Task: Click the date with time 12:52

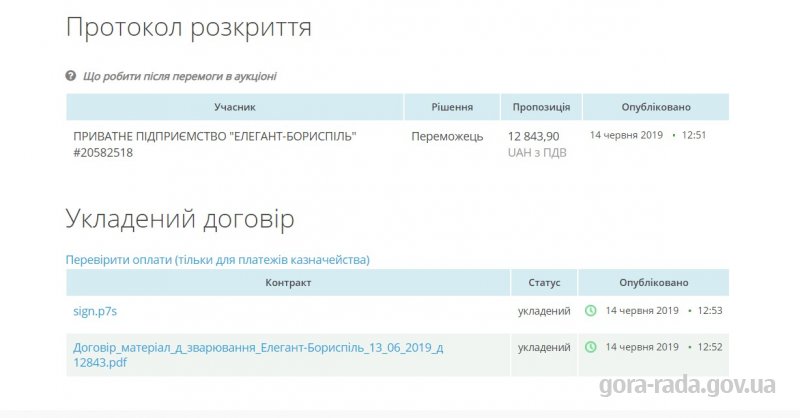Action: tap(664, 347)
